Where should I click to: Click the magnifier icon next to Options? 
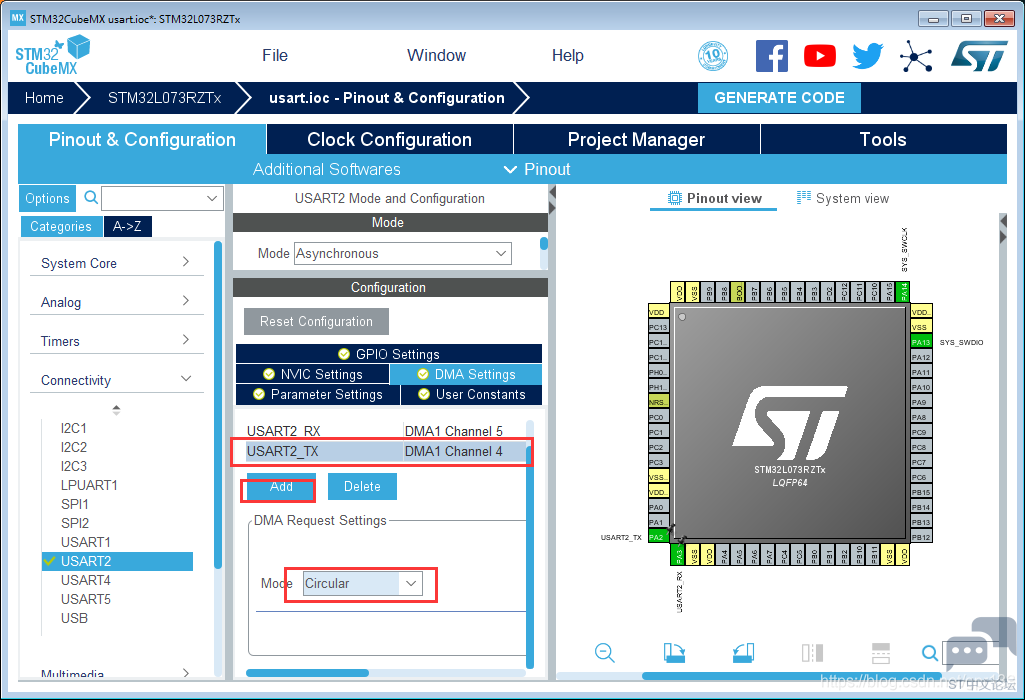coord(91,197)
